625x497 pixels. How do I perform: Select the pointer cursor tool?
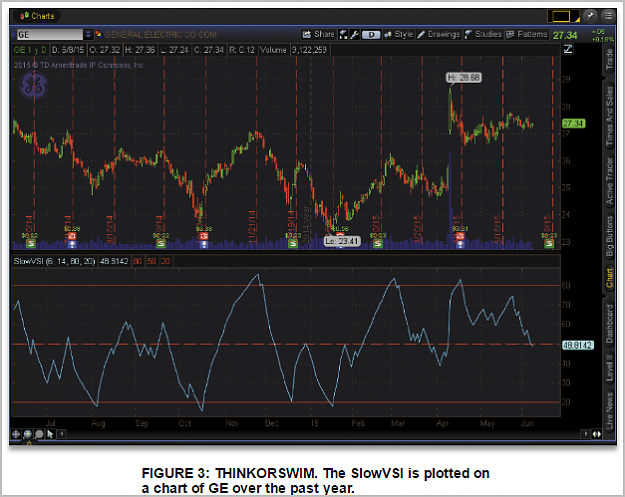tap(50, 434)
